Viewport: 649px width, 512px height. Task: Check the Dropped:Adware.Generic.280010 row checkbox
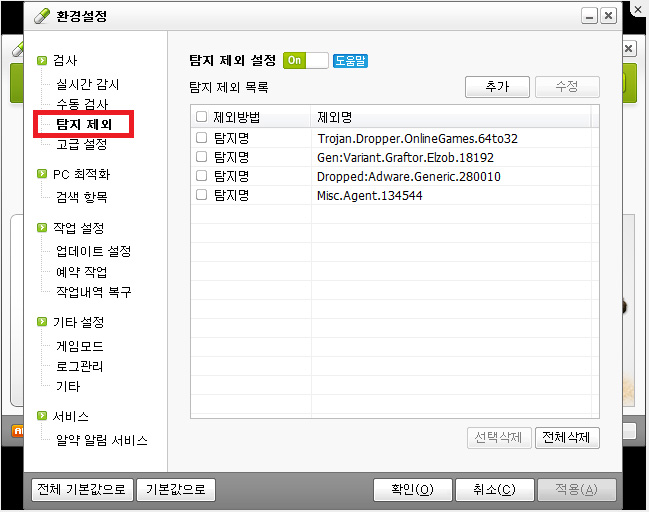(202, 175)
